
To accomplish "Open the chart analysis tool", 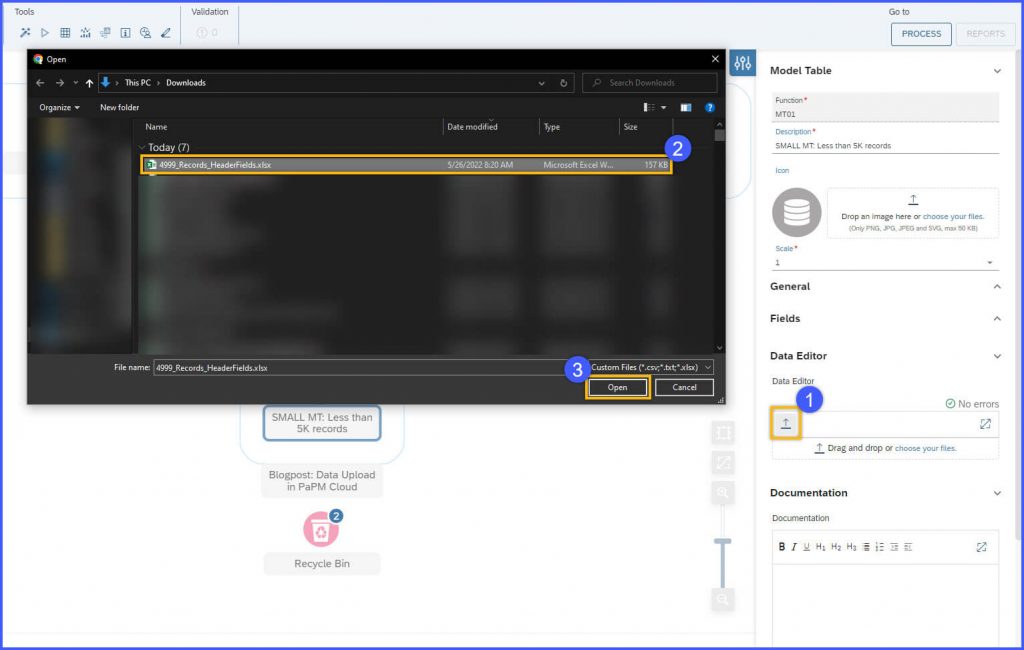I will (x=85, y=33).
